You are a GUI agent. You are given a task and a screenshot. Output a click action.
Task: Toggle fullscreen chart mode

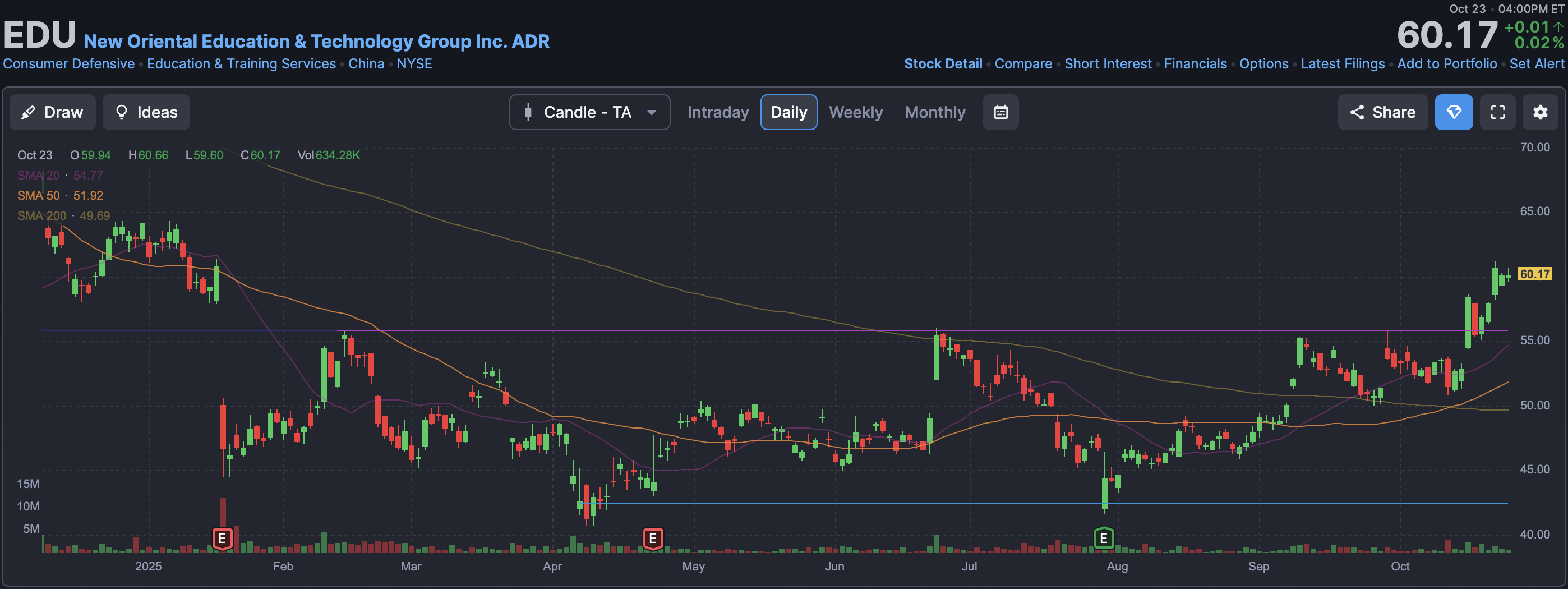(1497, 112)
